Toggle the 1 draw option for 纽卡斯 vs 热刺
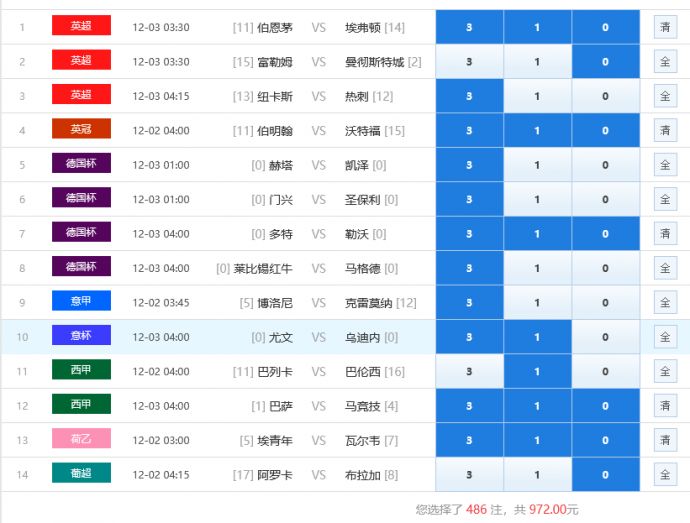 tap(537, 96)
